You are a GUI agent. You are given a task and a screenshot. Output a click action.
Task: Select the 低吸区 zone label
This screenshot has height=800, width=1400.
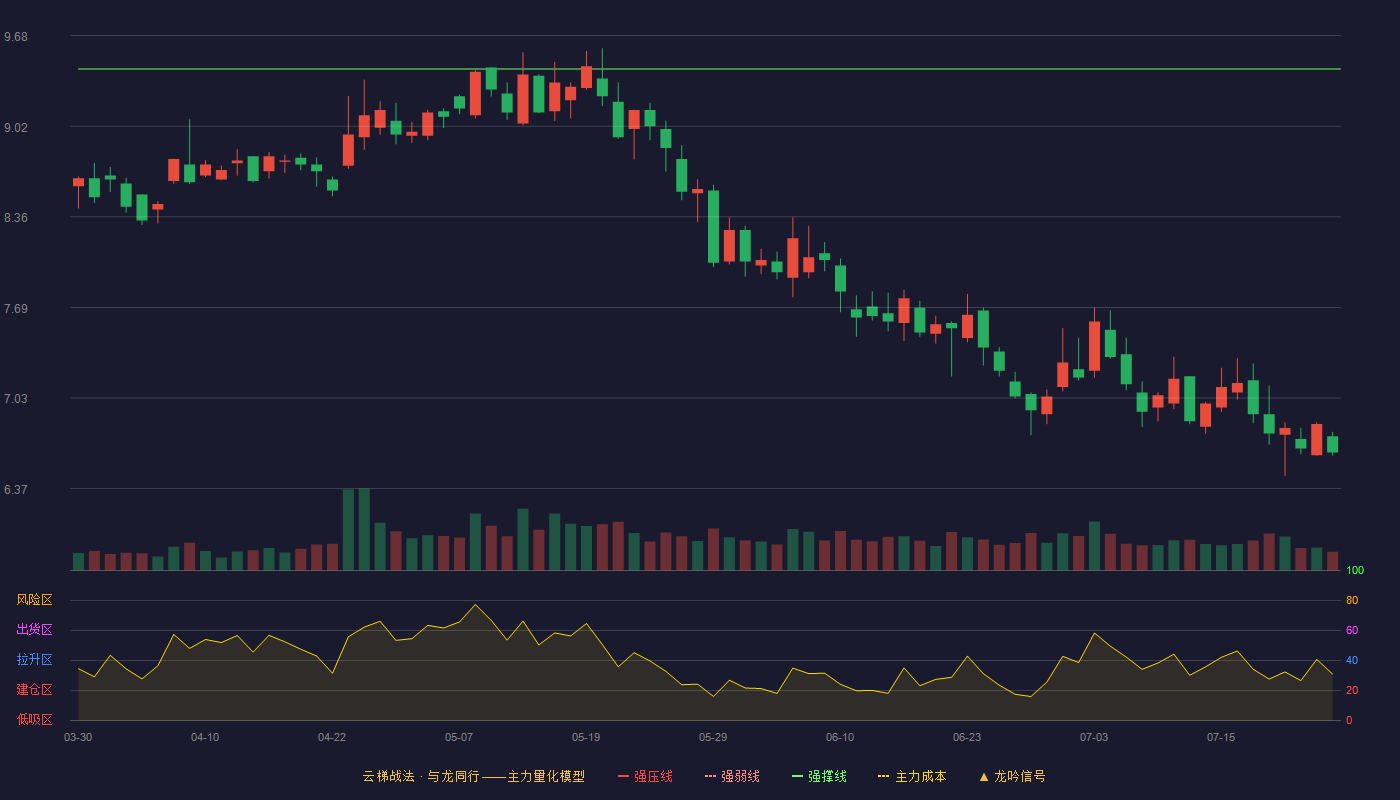pos(34,719)
